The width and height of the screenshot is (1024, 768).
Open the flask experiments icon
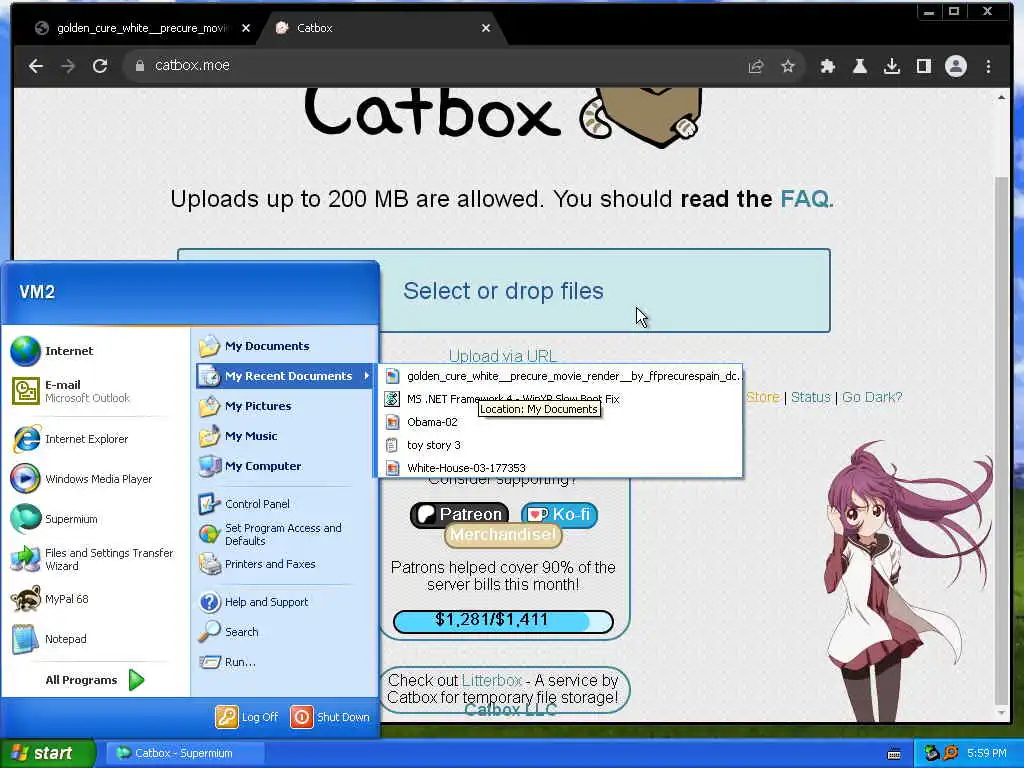click(x=860, y=66)
